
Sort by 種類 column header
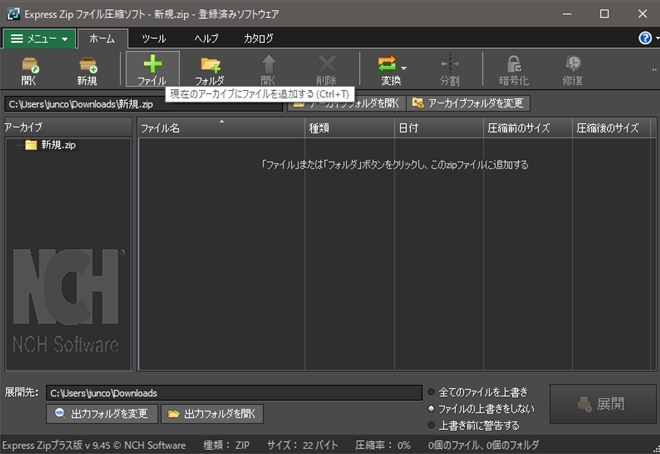[x=349, y=128]
